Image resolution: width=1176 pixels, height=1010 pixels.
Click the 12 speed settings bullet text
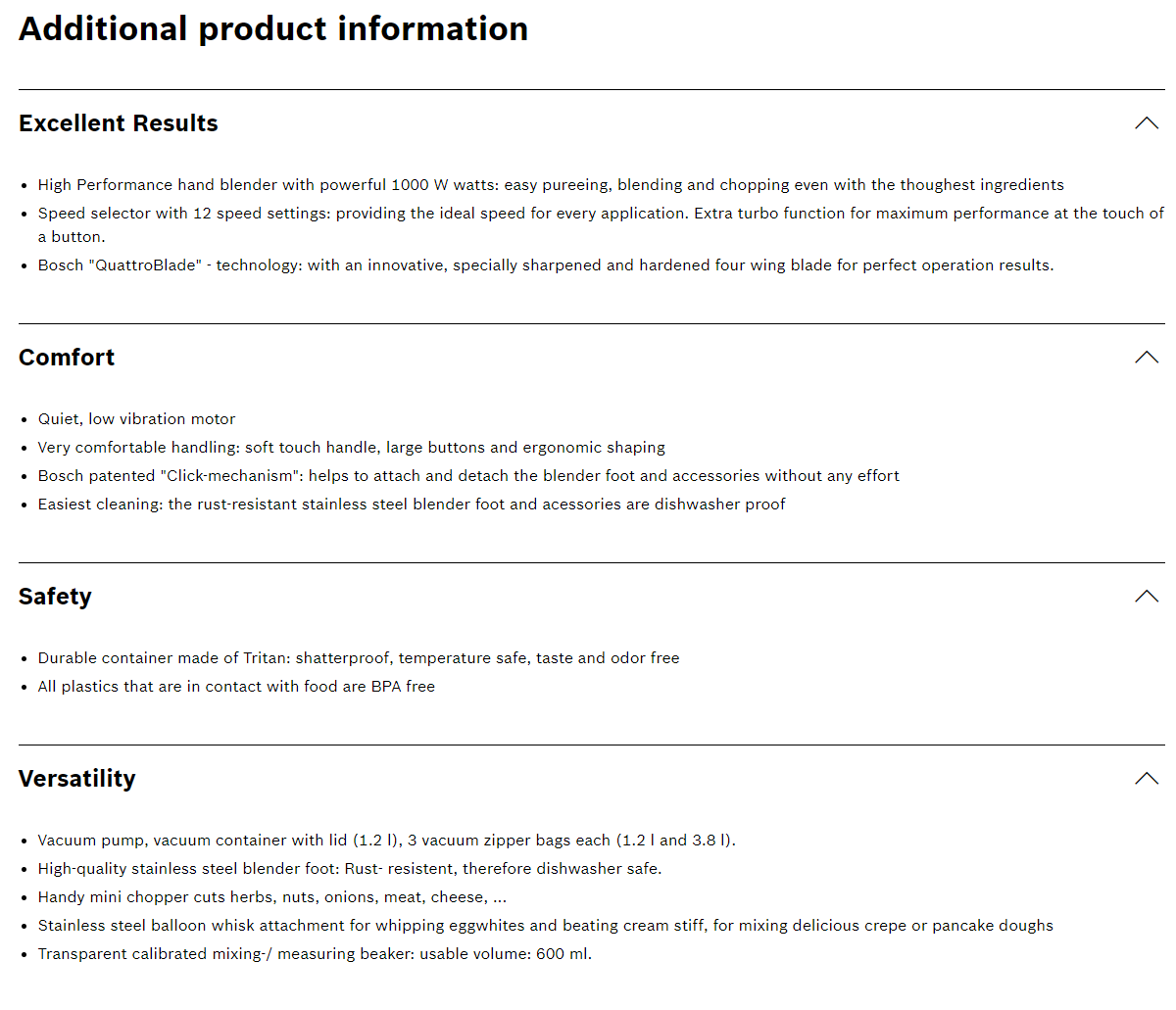point(601,225)
